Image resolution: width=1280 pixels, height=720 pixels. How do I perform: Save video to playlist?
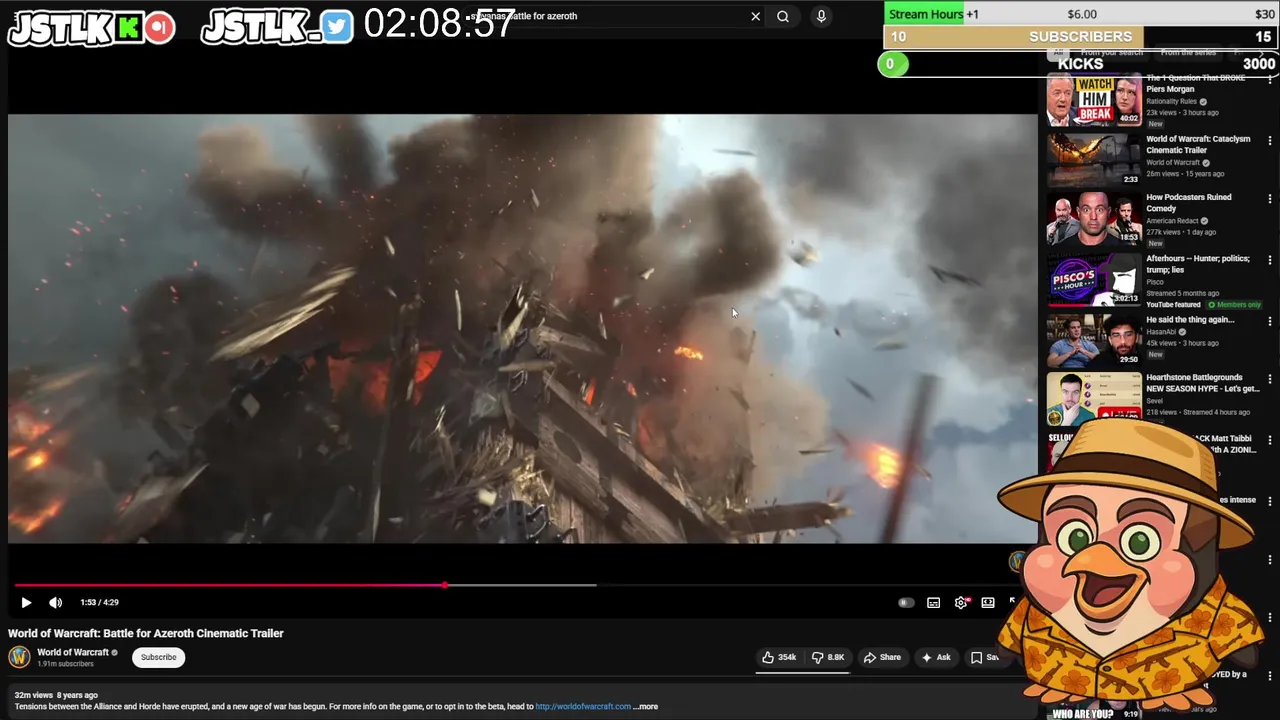click(985, 657)
